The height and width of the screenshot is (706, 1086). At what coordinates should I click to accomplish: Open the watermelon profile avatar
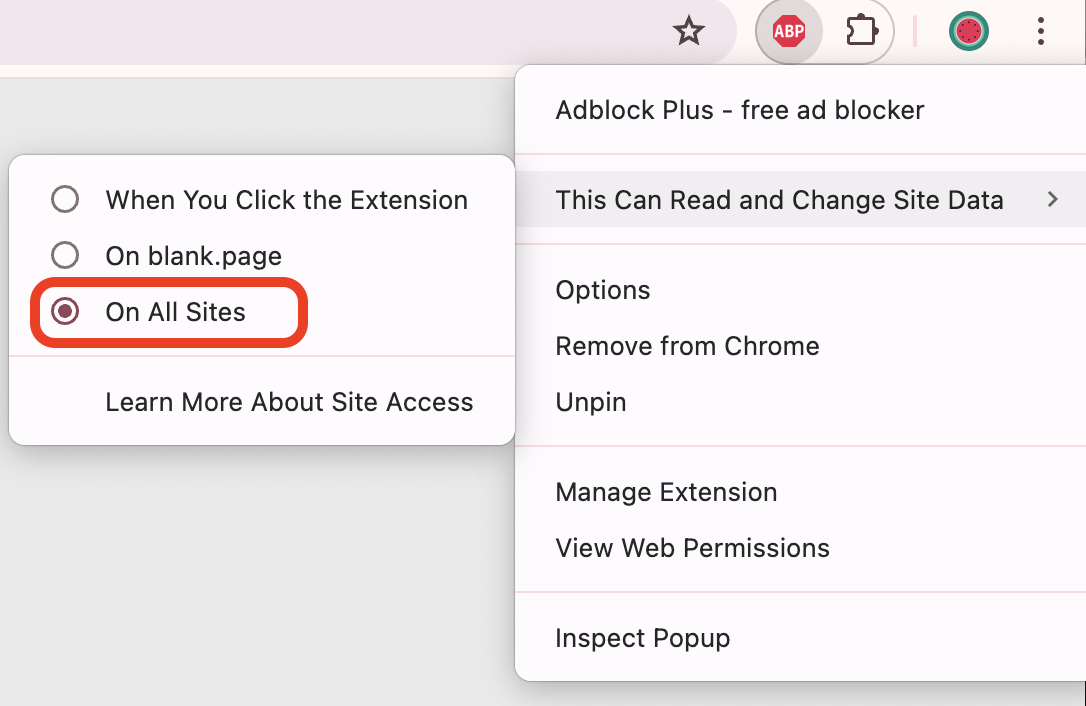coord(968,31)
